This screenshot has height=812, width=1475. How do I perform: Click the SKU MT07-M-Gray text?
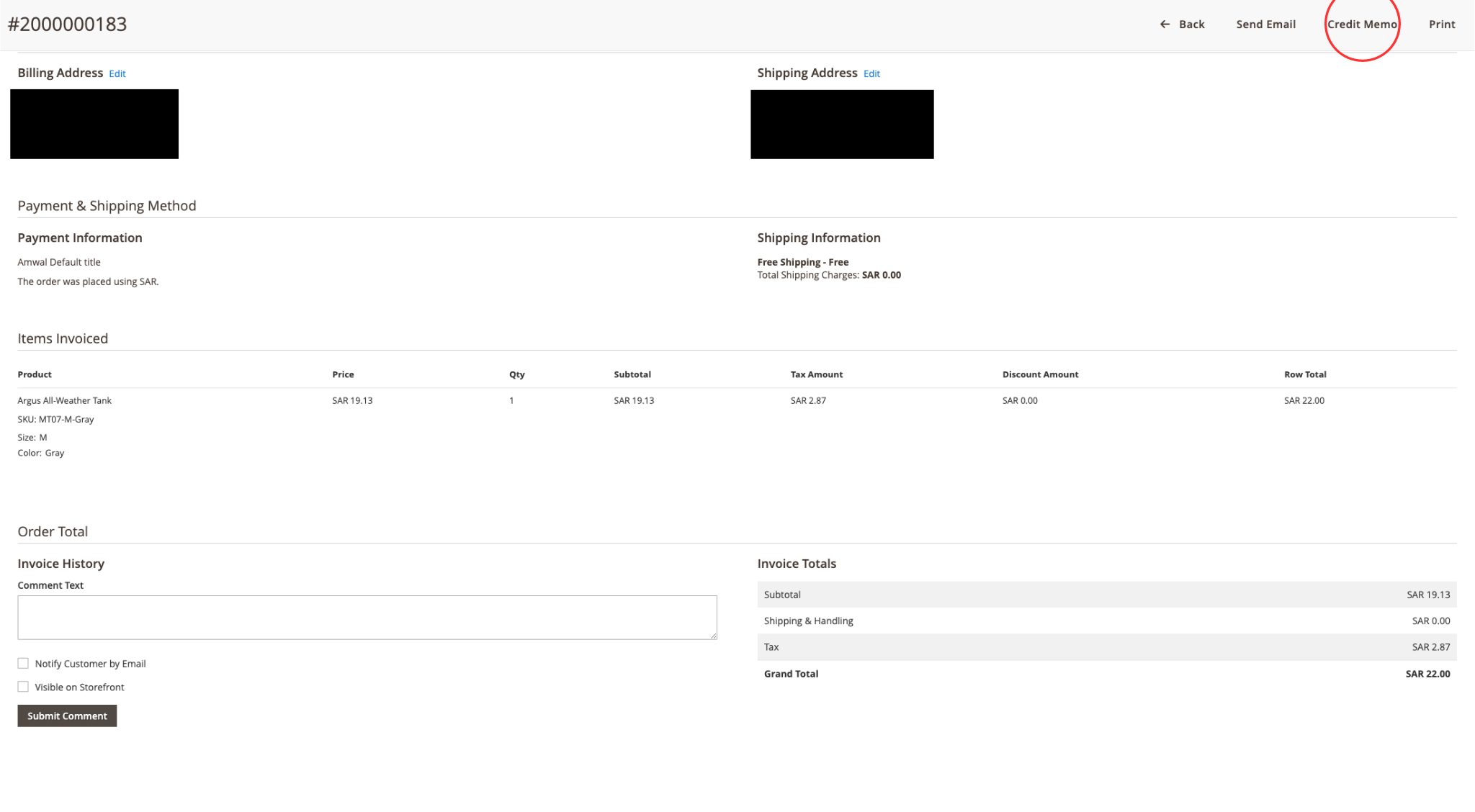[x=56, y=419]
